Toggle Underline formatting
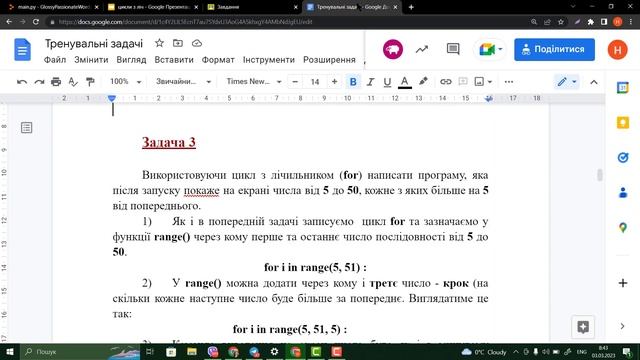This screenshot has height=360, width=640. (x=387, y=82)
